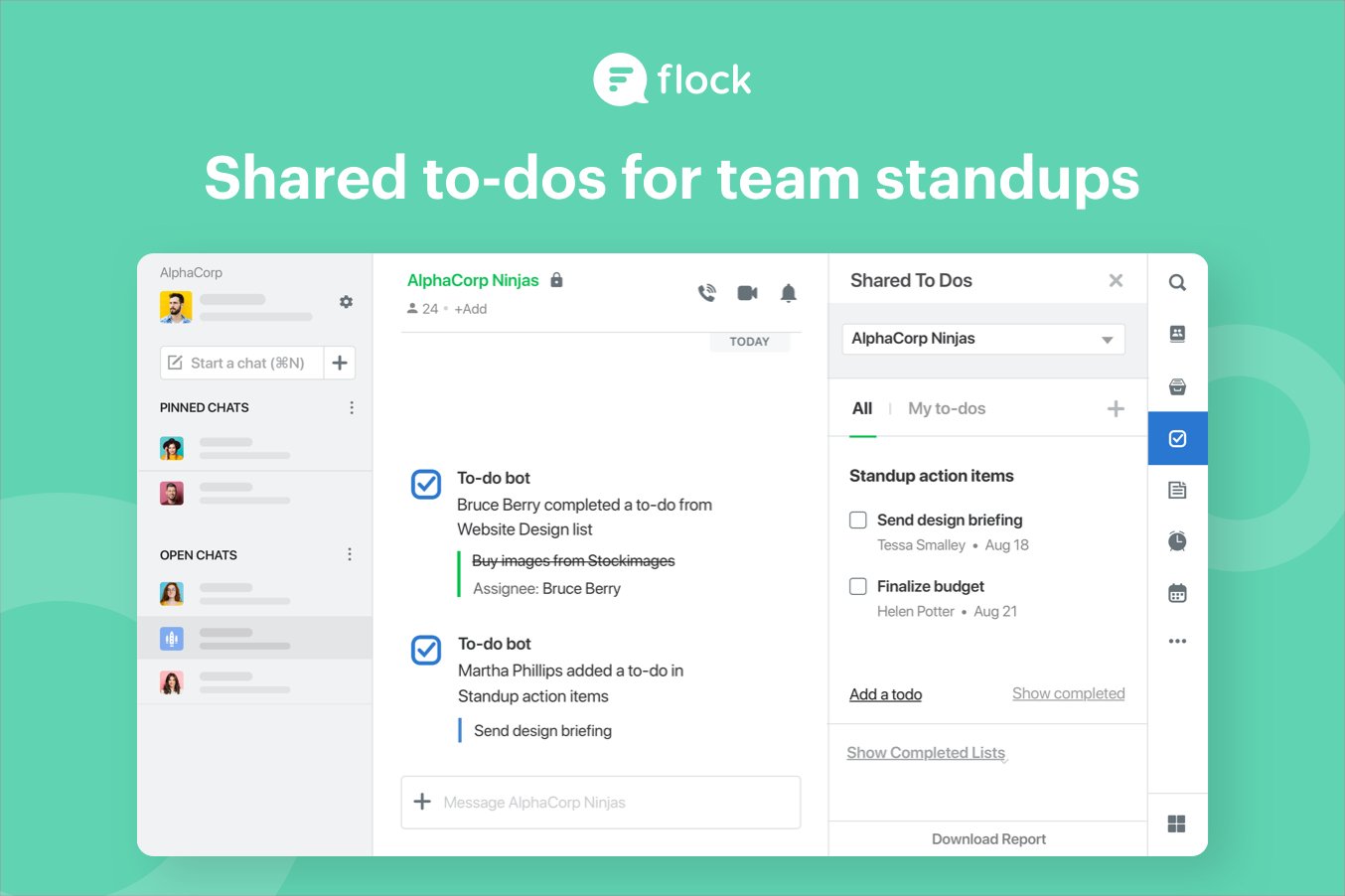Screen dimensions: 1345x896
Task: Click the Start a chat field
Action: click(242, 363)
